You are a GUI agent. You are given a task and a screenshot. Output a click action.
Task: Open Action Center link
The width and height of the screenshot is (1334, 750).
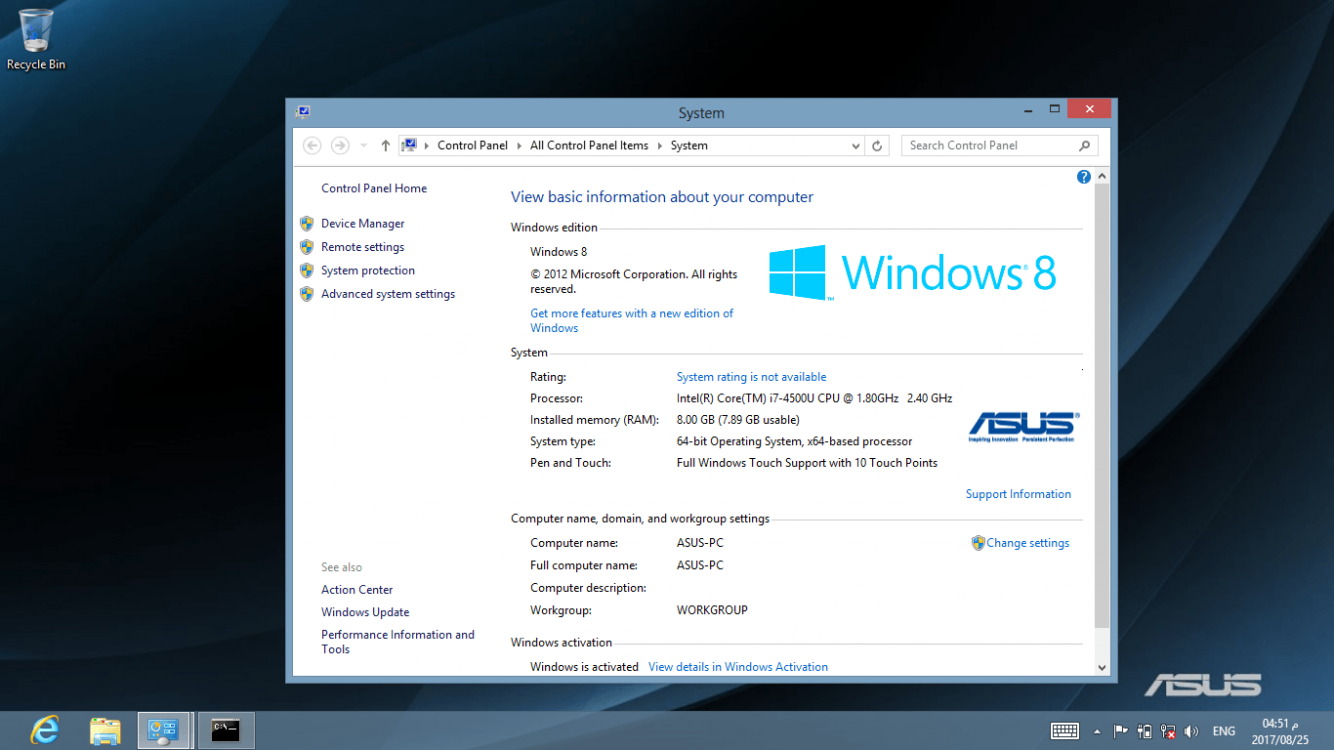(x=357, y=590)
